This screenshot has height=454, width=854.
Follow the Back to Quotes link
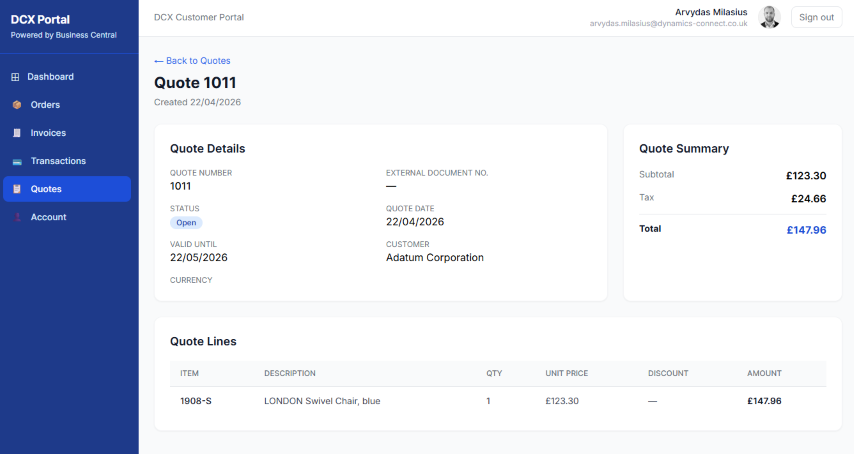[x=192, y=61]
